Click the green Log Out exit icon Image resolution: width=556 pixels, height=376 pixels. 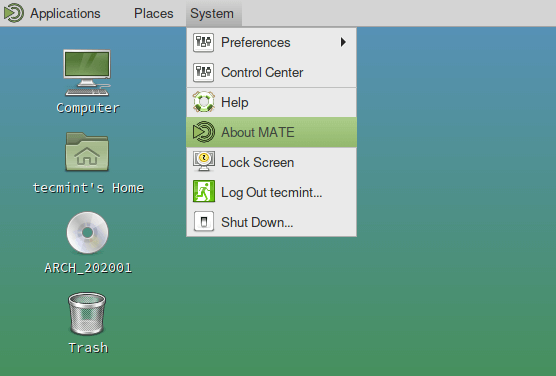click(x=204, y=192)
